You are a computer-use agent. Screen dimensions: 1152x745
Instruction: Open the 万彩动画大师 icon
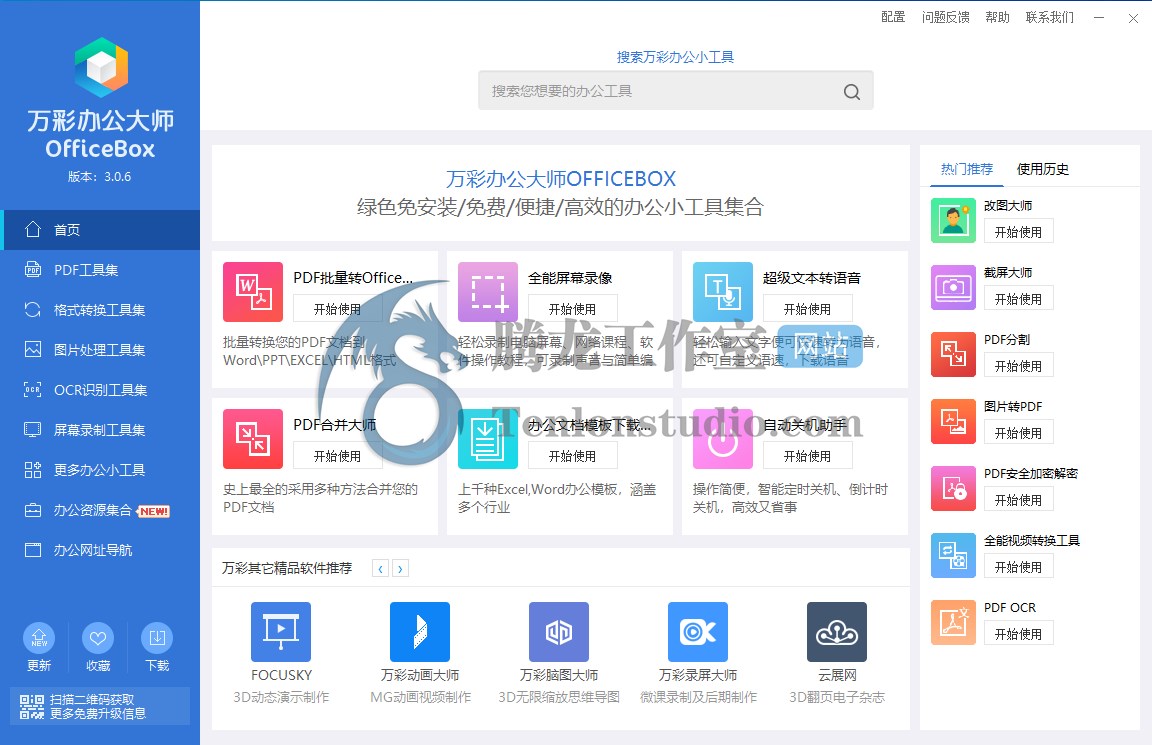click(420, 632)
